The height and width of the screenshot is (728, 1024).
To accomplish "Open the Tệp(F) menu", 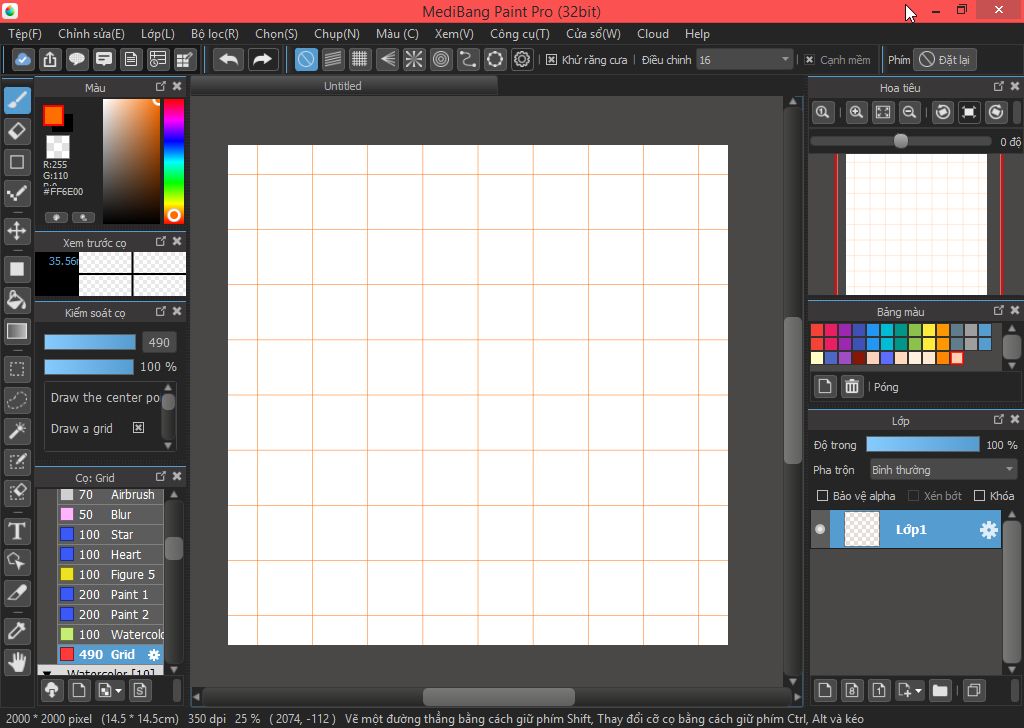I will tap(25, 34).
